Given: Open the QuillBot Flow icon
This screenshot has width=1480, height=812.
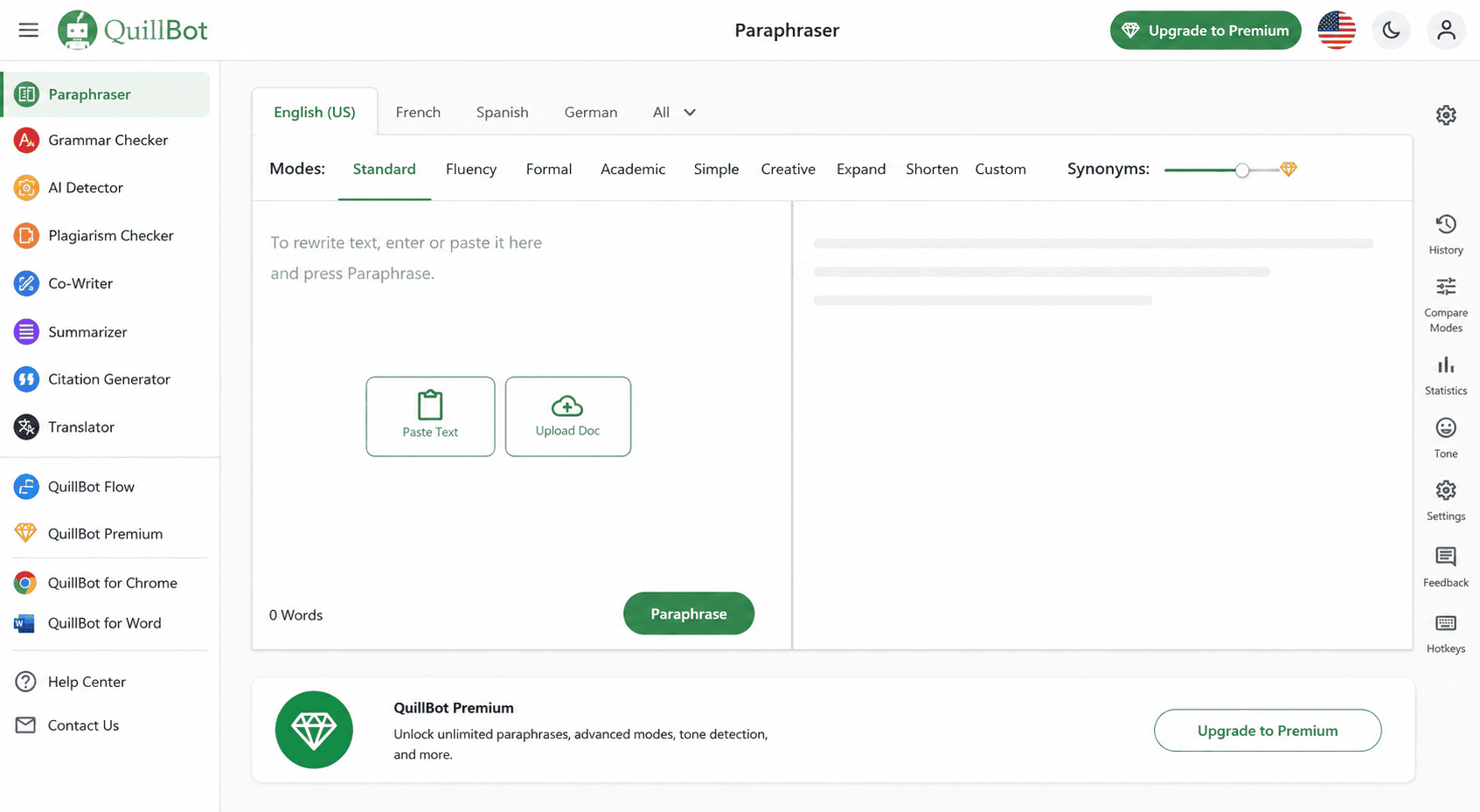Looking at the screenshot, I should 26,487.
